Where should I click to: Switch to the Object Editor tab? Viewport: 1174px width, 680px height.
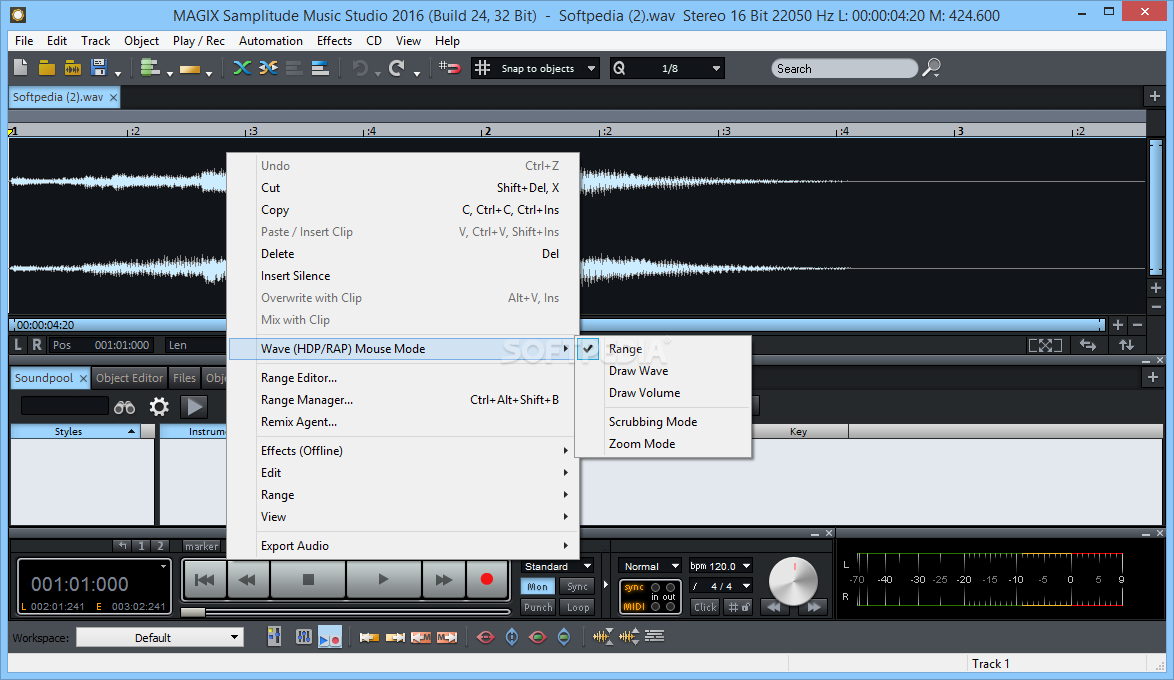129,378
